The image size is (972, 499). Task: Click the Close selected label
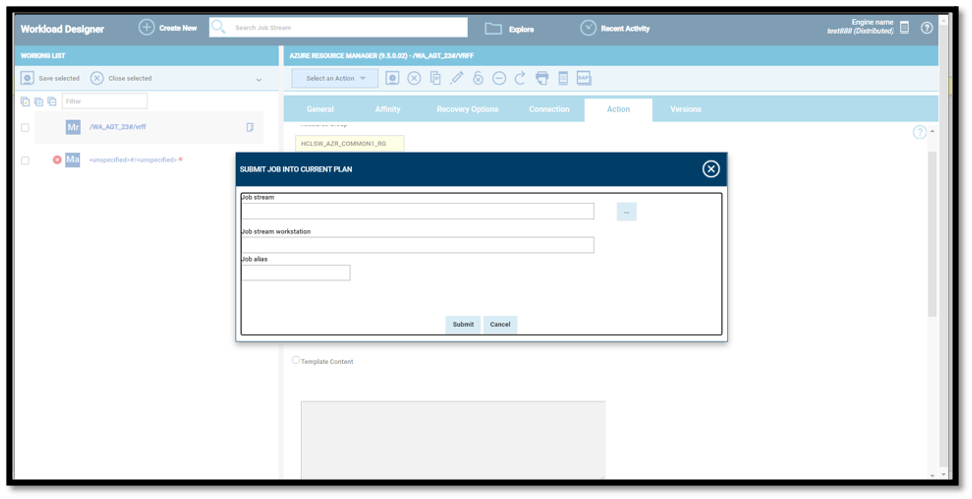pos(130,79)
